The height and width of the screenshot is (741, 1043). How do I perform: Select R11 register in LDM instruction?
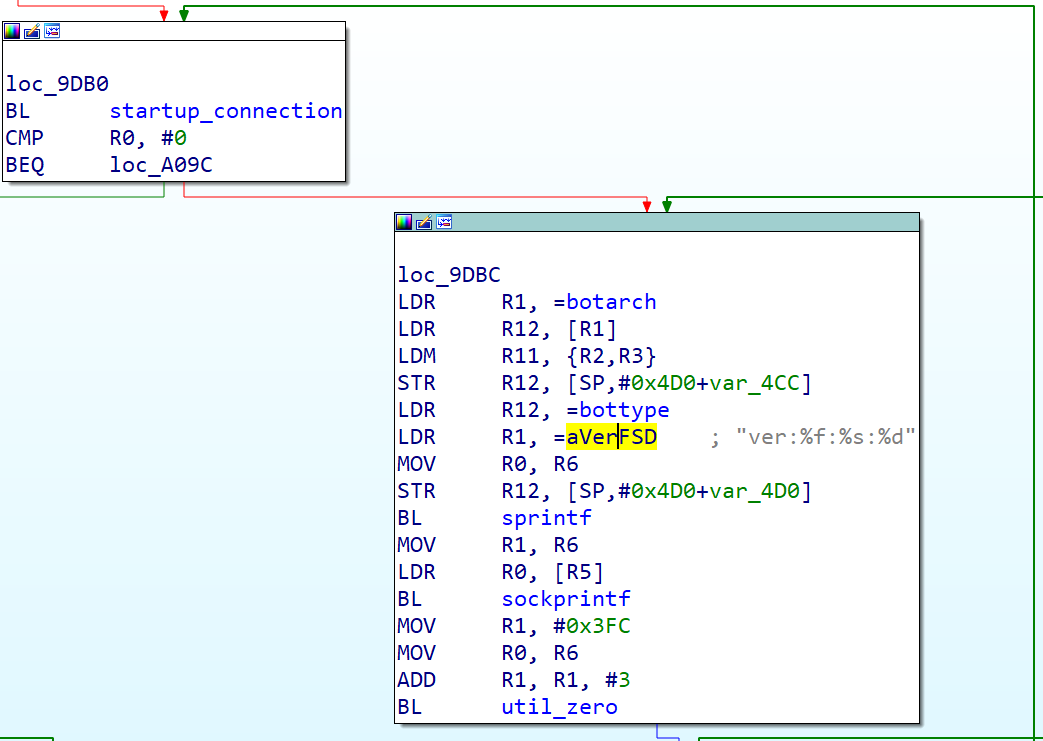click(520, 356)
